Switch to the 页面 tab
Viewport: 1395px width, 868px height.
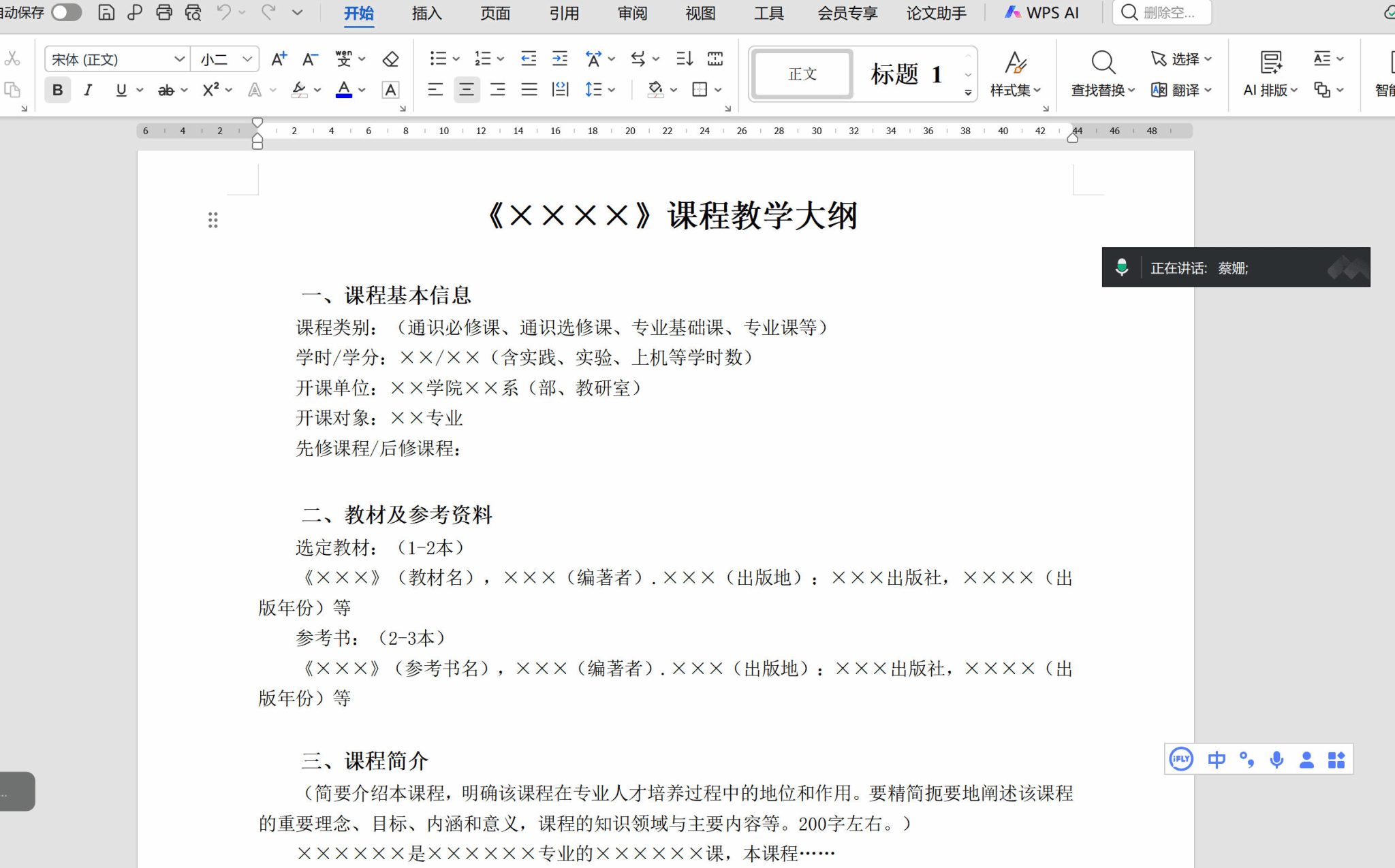[x=495, y=13]
